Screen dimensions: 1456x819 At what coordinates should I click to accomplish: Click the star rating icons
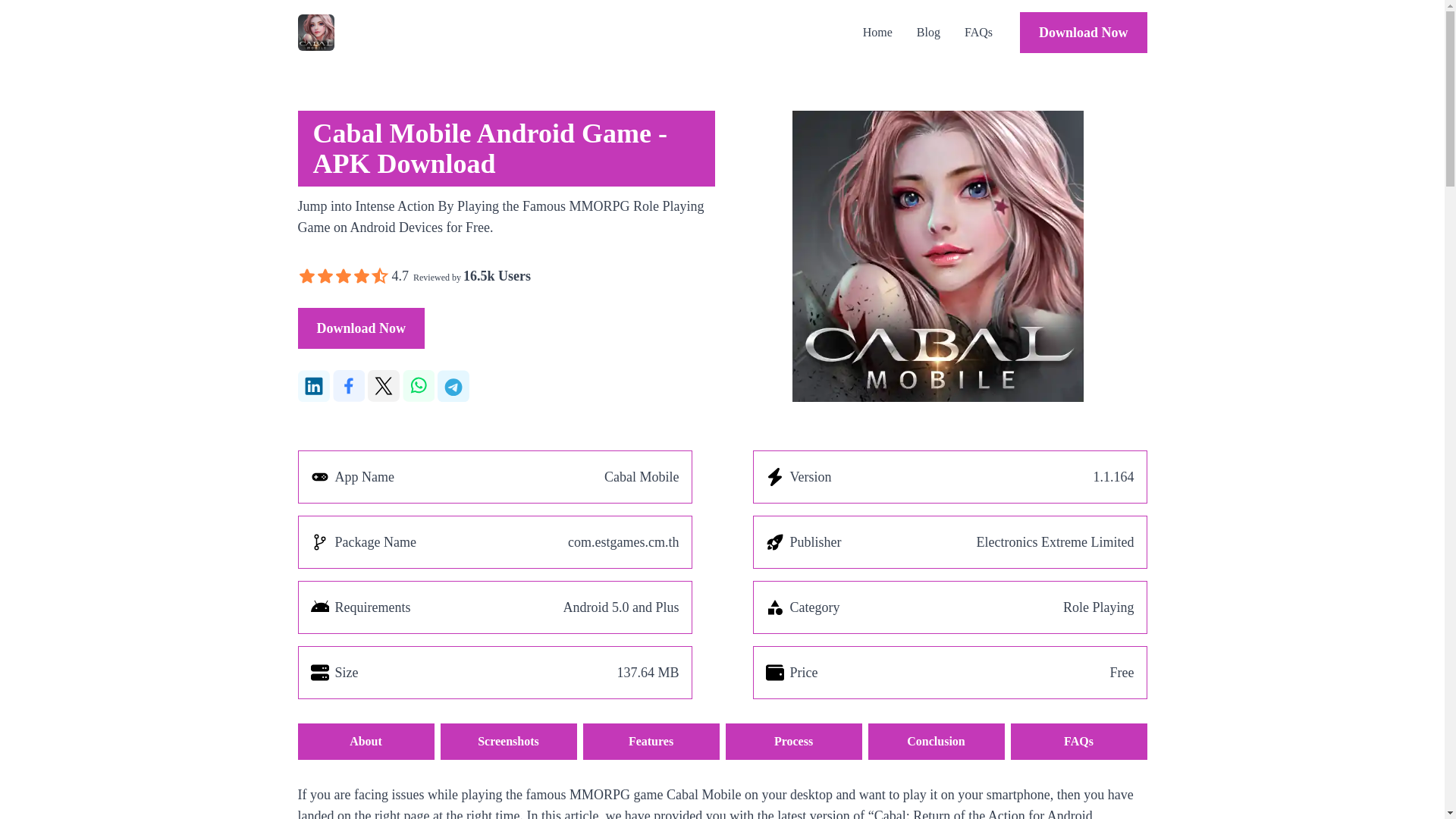click(x=343, y=276)
